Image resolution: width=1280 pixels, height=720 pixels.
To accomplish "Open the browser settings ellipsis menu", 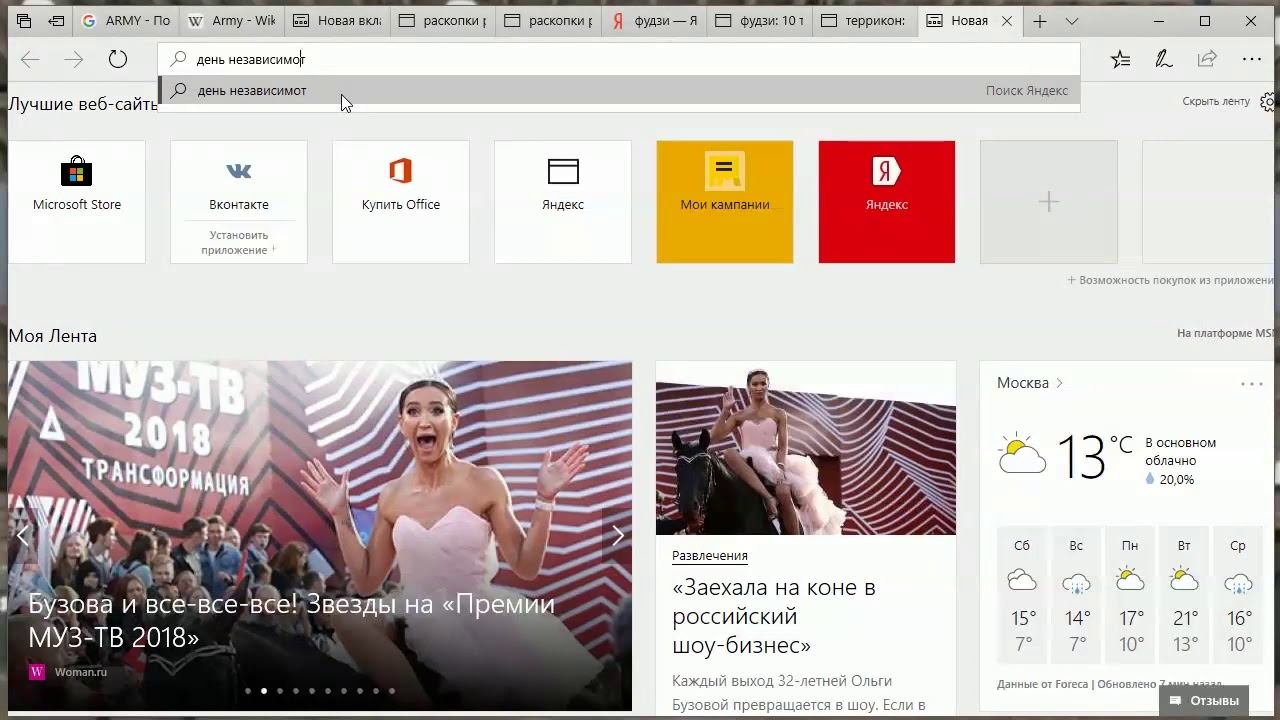I will pos(1251,59).
